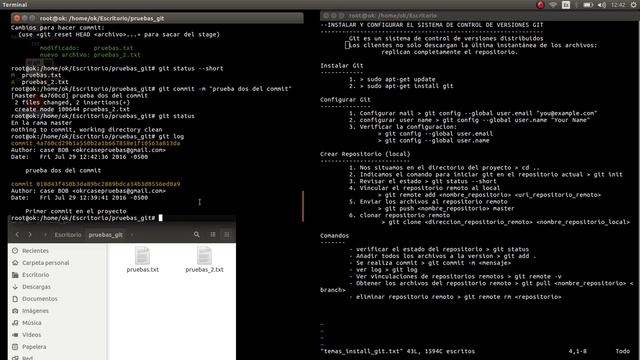Screen dimensions: 640x360
Task: Click the pruebas_git terminal title bar
Action: pos(157,18)
